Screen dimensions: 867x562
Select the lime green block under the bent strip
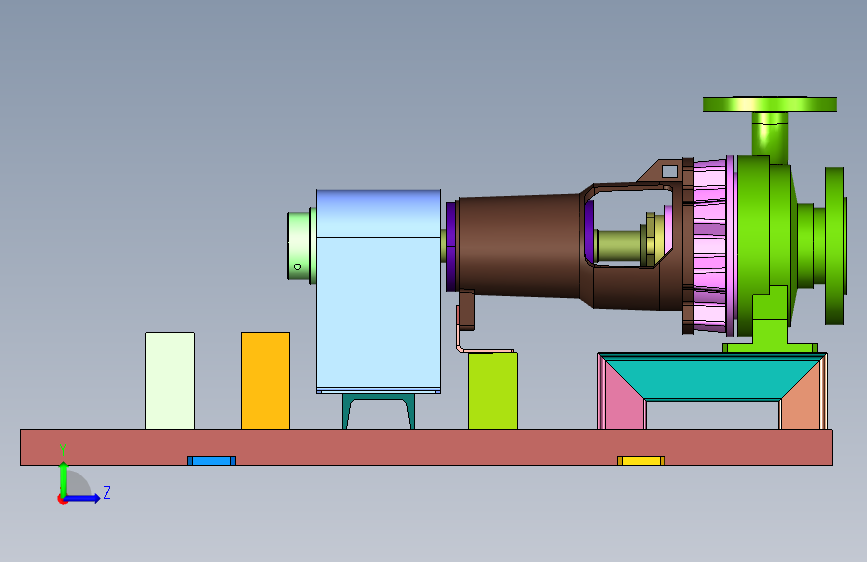[493, 391]
